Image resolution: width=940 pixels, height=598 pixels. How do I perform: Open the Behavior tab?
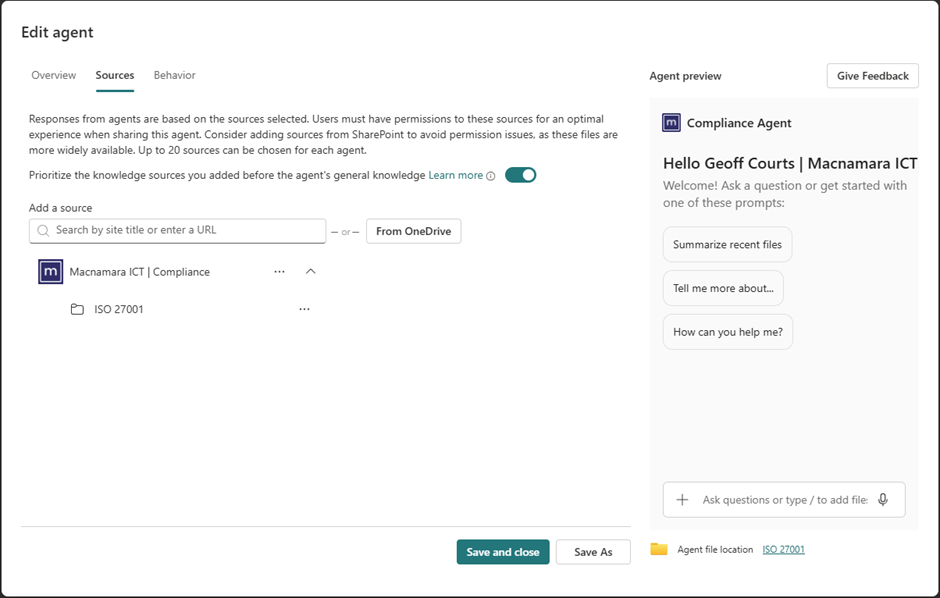click(174, 75)
